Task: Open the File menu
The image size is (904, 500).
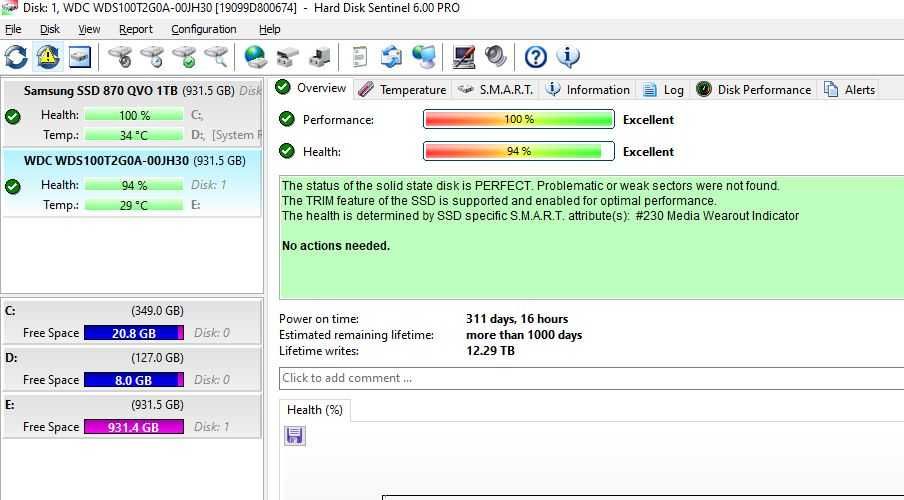Action: 13,29
